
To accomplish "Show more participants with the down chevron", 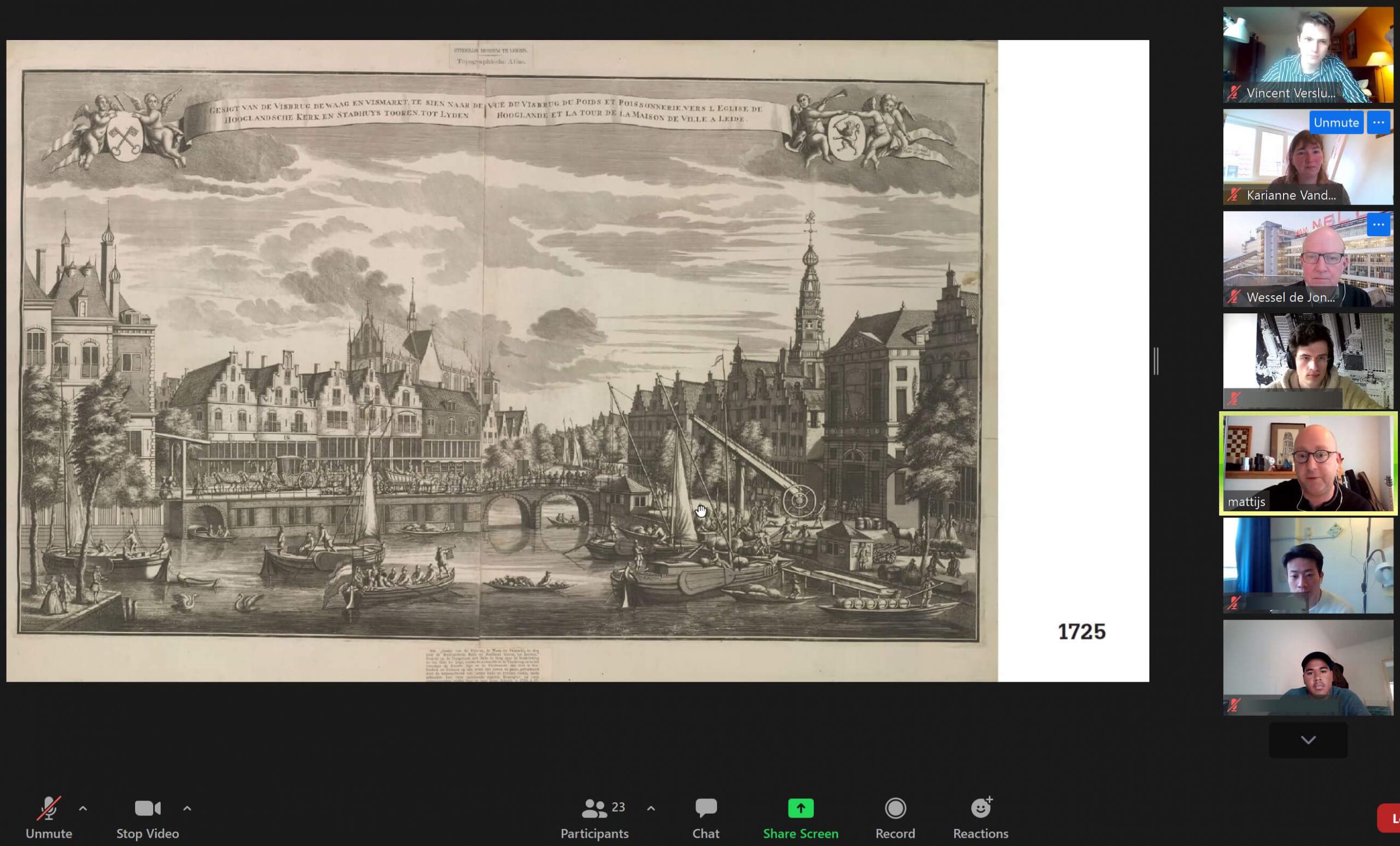I will [1308, 740].
